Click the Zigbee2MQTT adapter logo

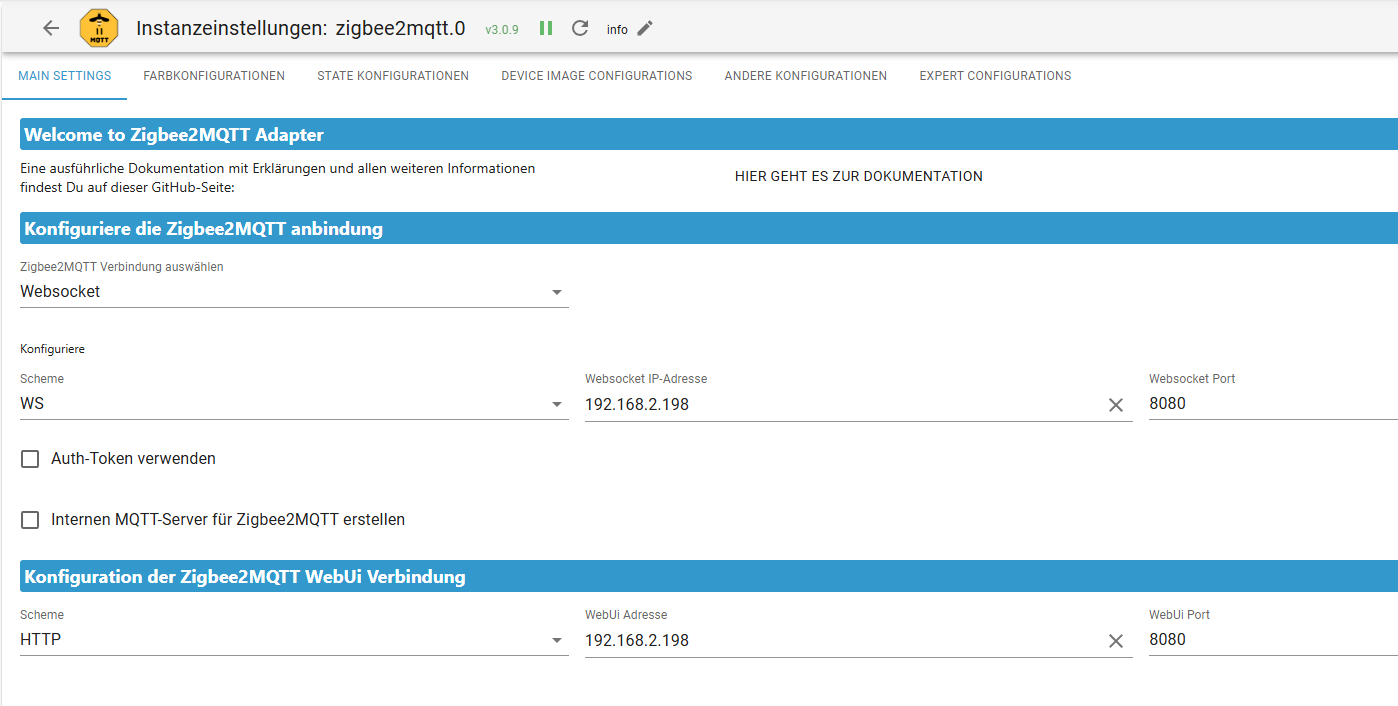pyautogui.click(x=98, y=28)
